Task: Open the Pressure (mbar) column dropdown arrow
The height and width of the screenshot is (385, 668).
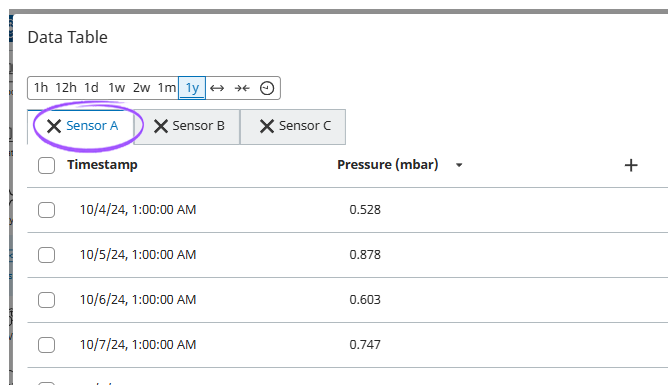Action: point(459,165)
